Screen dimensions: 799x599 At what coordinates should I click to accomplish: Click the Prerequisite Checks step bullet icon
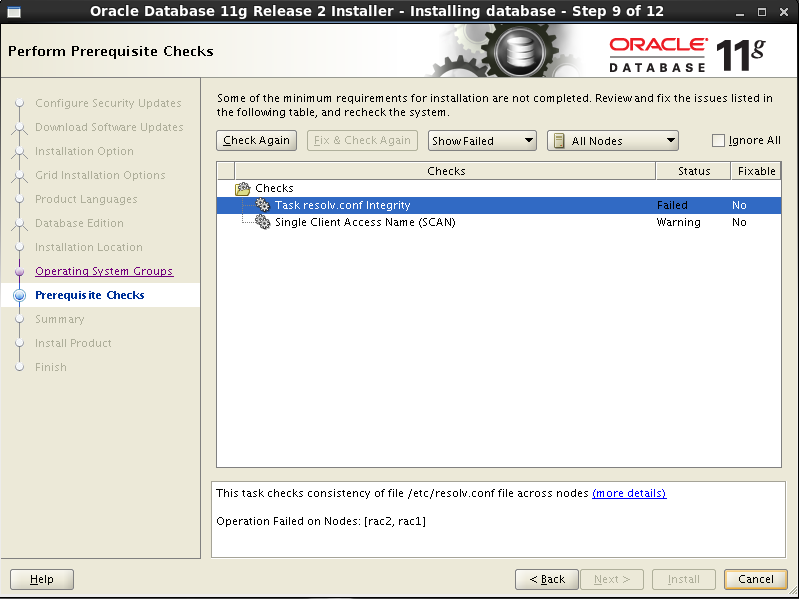click(x=19, y=295)
